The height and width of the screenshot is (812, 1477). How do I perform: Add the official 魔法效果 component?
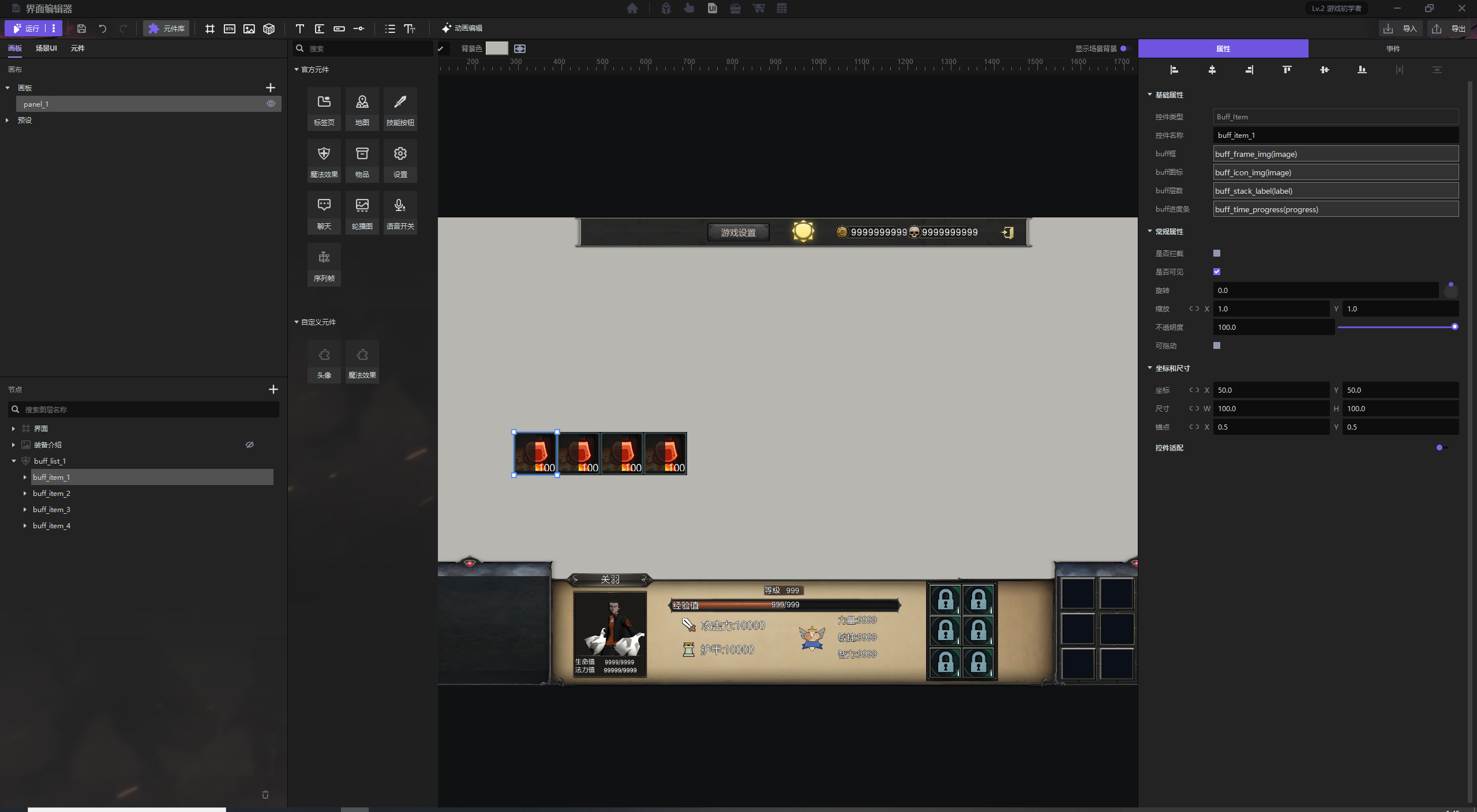point(324,160)
